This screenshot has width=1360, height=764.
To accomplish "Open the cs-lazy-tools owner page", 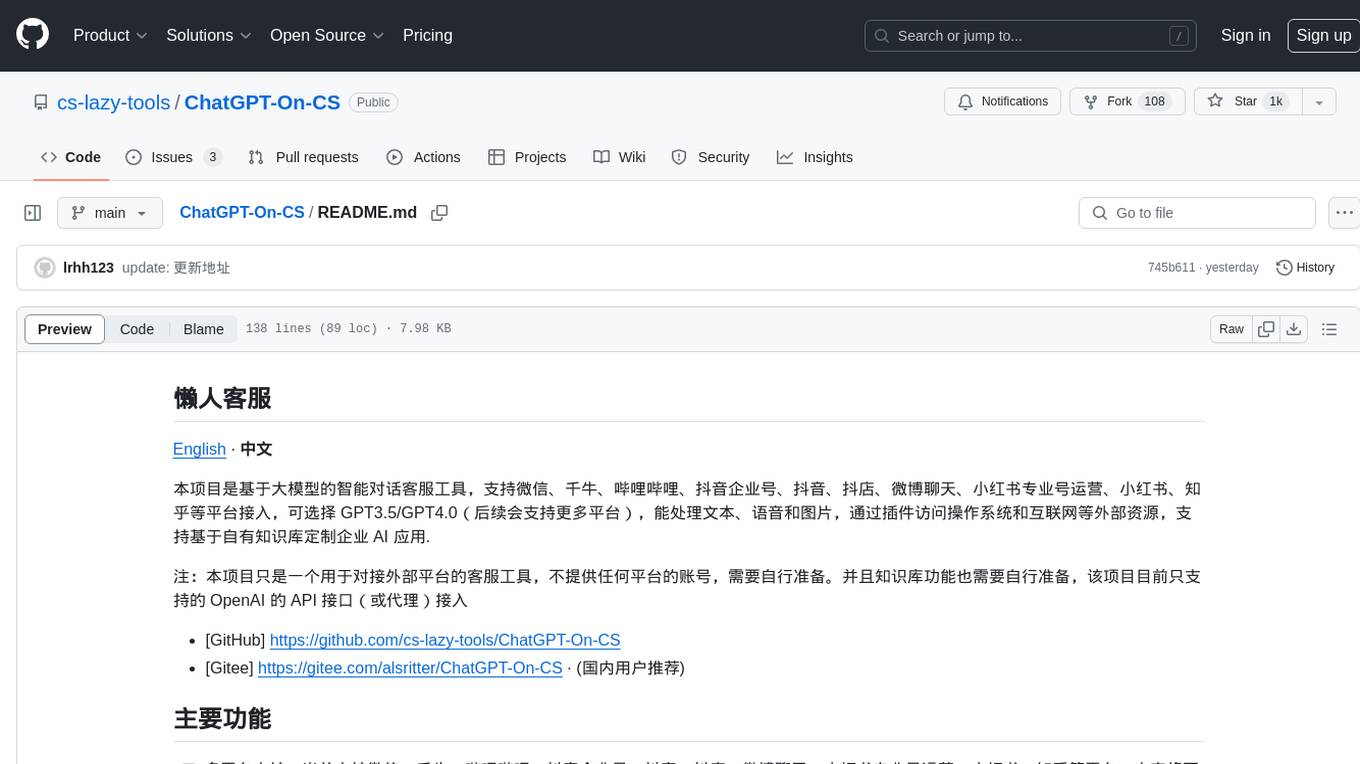I will 113,102.
